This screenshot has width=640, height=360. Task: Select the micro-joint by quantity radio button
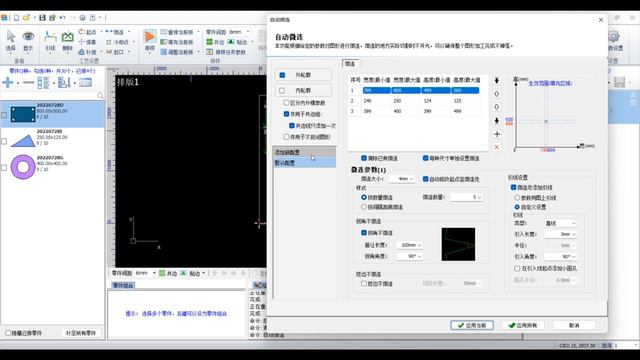click(x=364, y=197)
